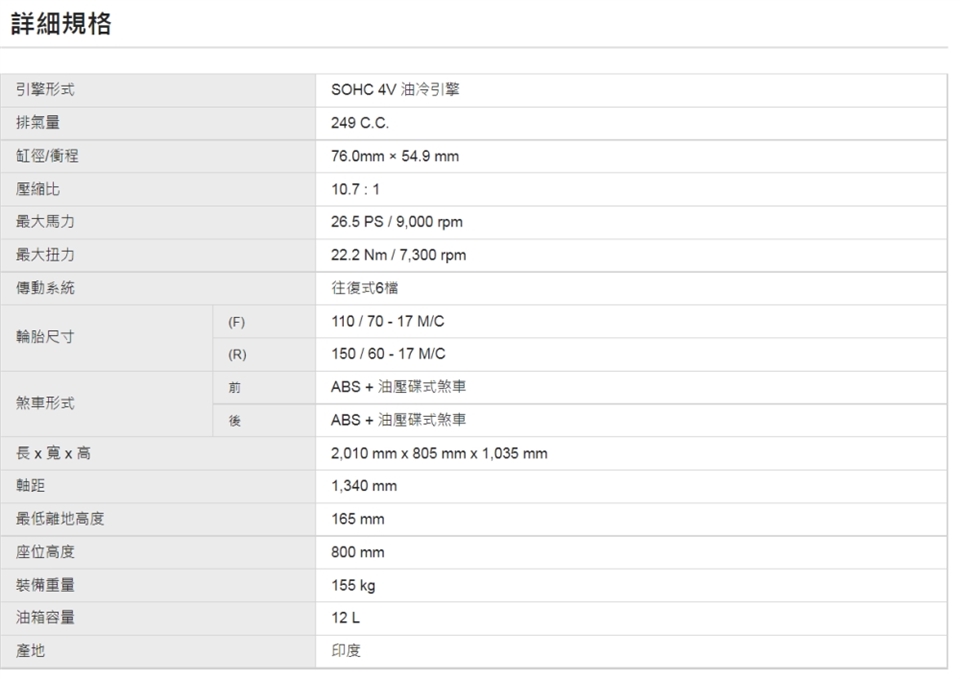
Task: Select the 1,340 mm wheelbase value
Action: coord(364,486)
